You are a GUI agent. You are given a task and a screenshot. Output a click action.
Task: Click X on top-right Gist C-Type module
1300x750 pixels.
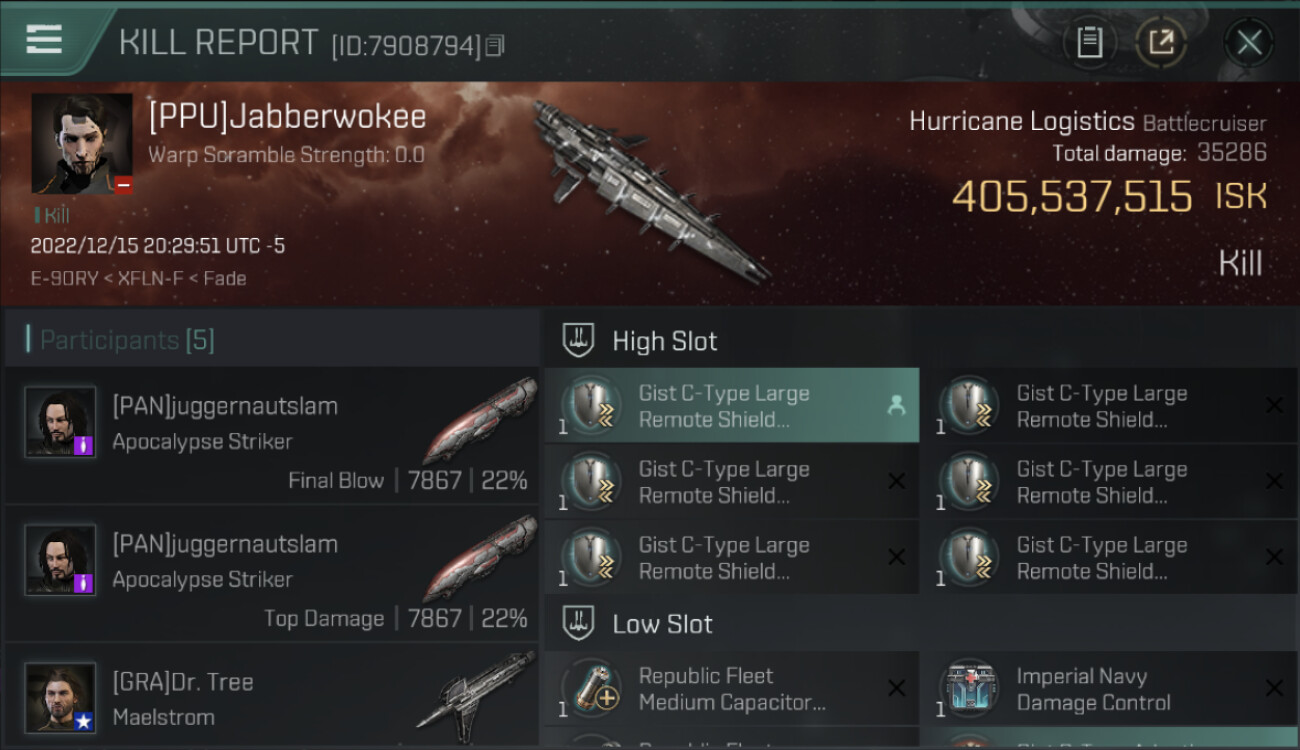point(1274,405)
